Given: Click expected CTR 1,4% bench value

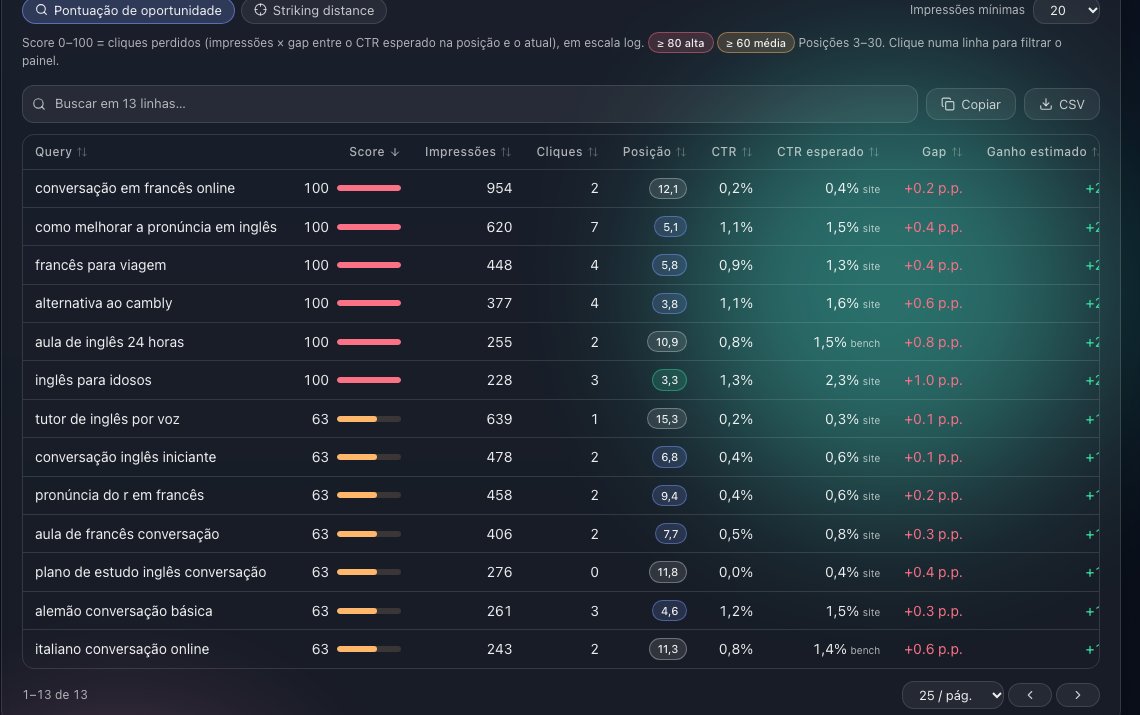Looking at the screenshot, I should pyautogui.click(x=846, y=649).
